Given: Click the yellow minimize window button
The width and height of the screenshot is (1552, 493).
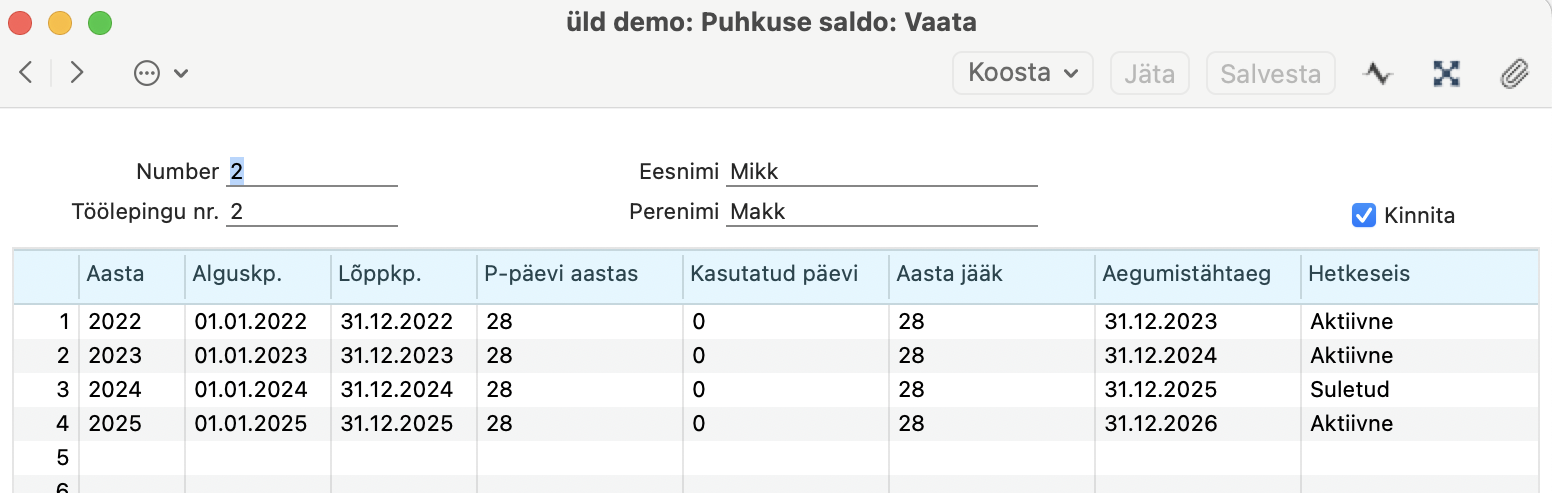Looking at the screenshot, I should [60, 22].
